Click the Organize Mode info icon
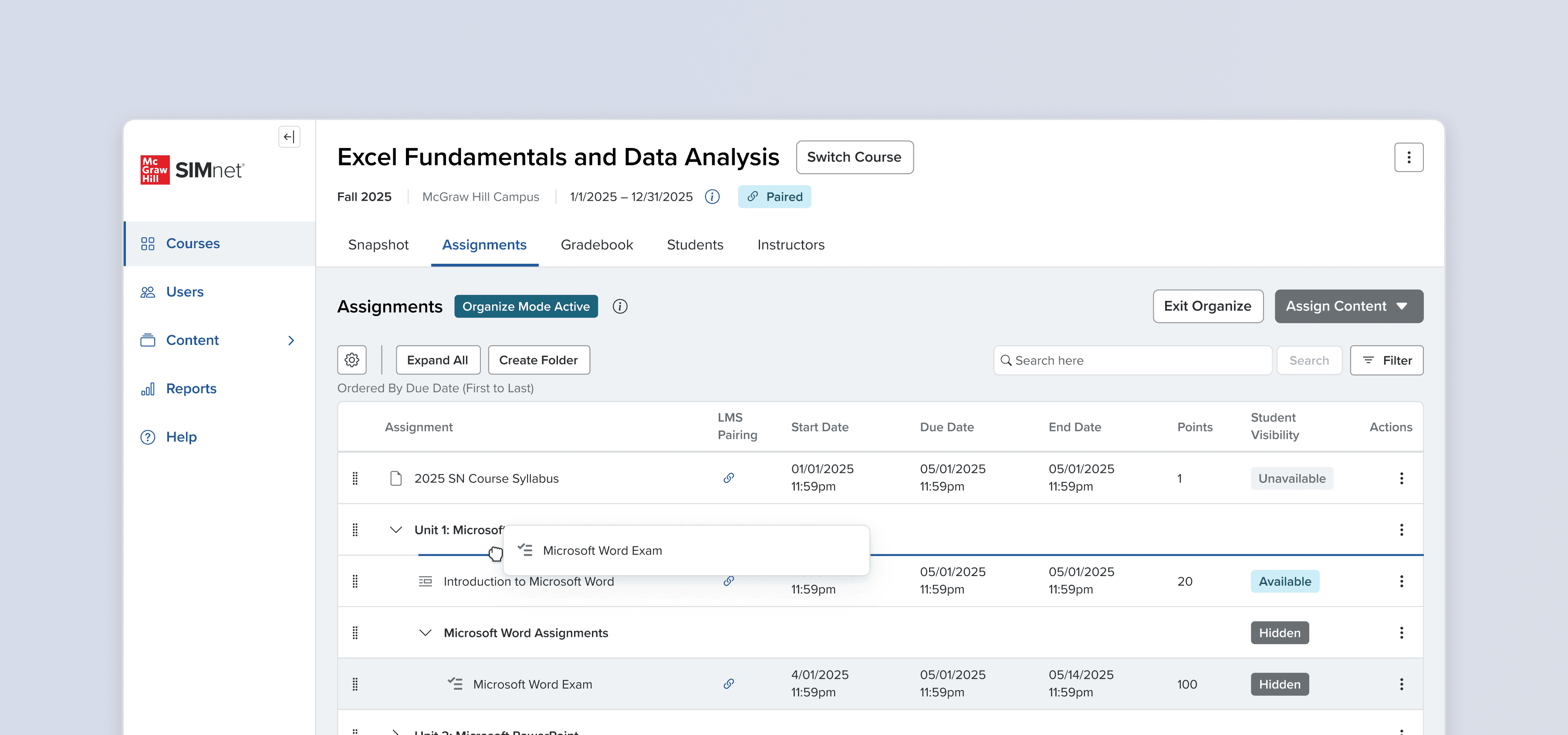 [620, 307]
